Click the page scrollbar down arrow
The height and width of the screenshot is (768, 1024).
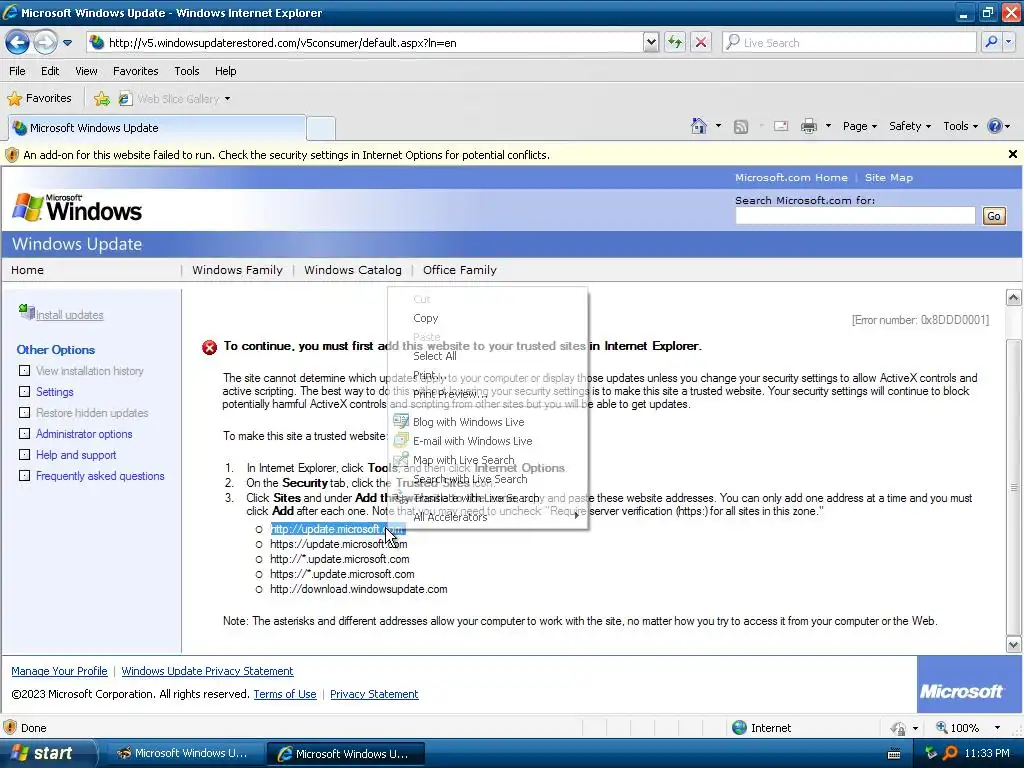[1013, 645]
